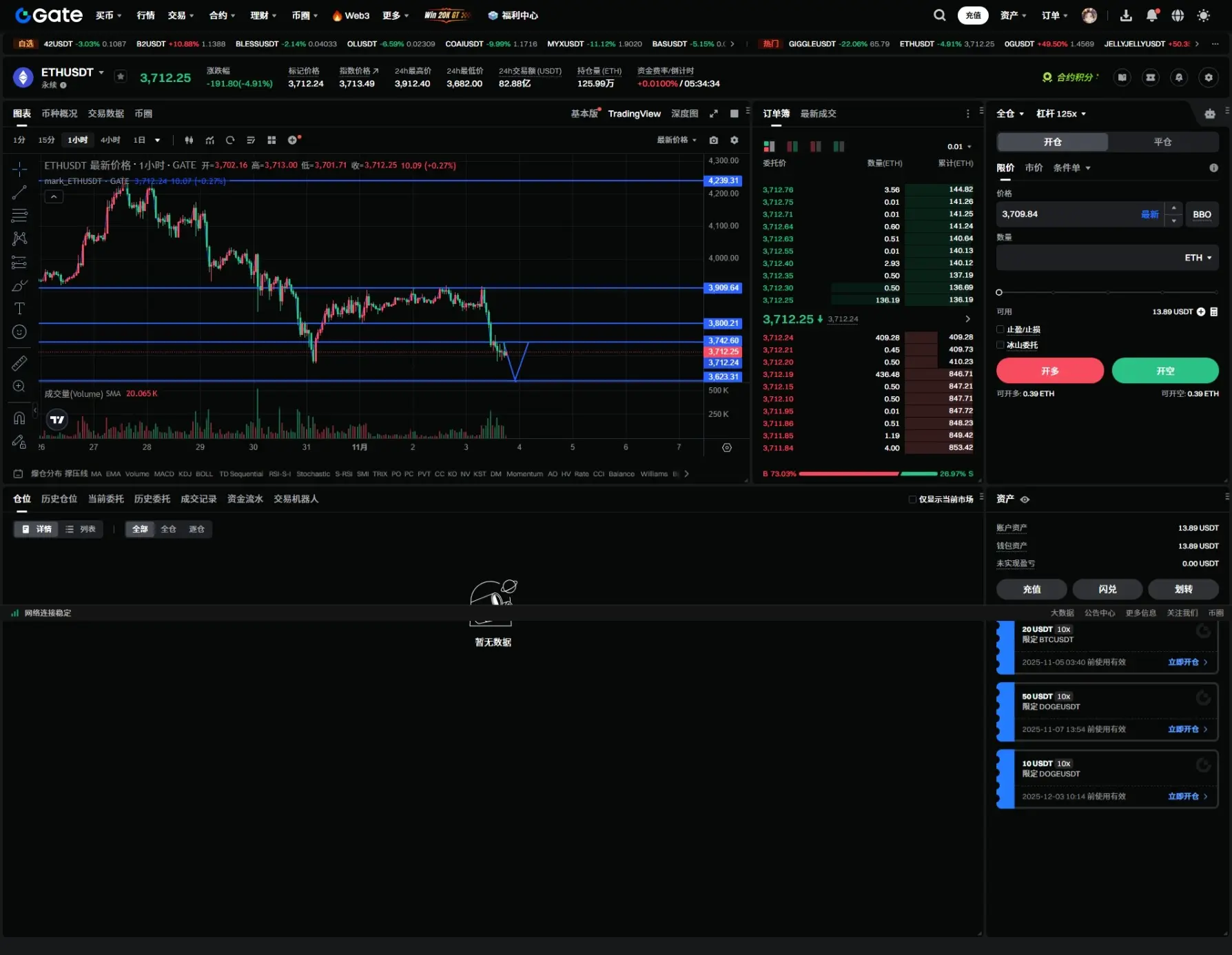Open 条件单 order type dropdown

tap(1071, 167)
